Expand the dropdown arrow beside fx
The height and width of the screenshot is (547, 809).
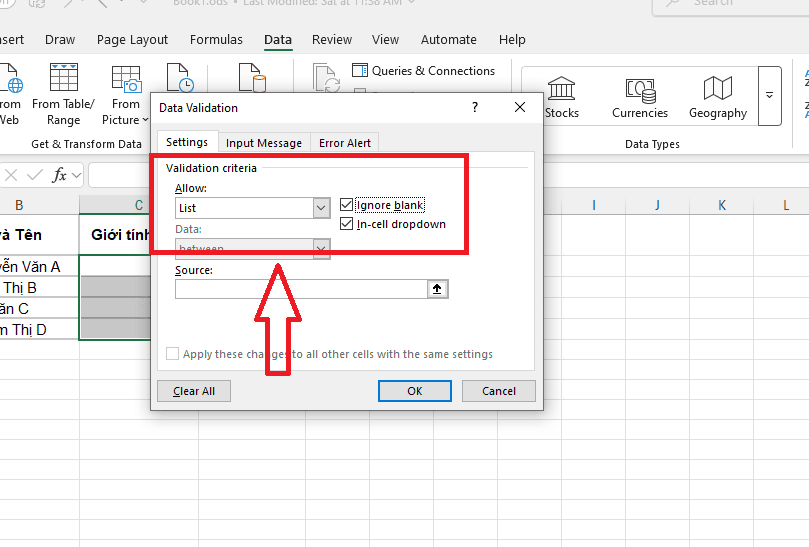pyautogui.click(x=77, y=175)
